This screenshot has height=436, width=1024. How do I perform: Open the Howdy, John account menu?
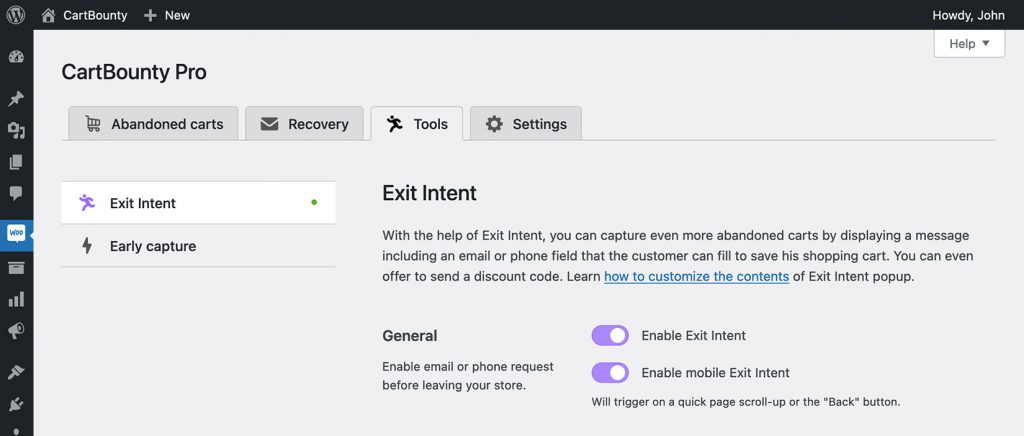(x=968, y=15)
